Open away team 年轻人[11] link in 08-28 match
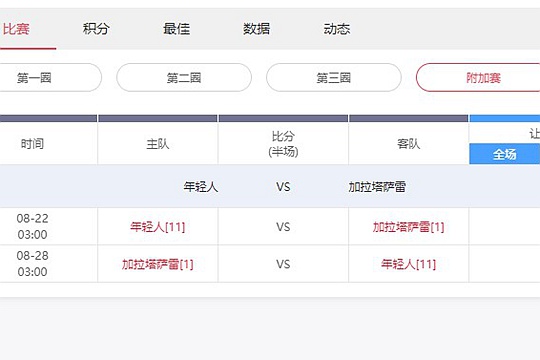Viewport: 540px width, 360px height. 408,264
